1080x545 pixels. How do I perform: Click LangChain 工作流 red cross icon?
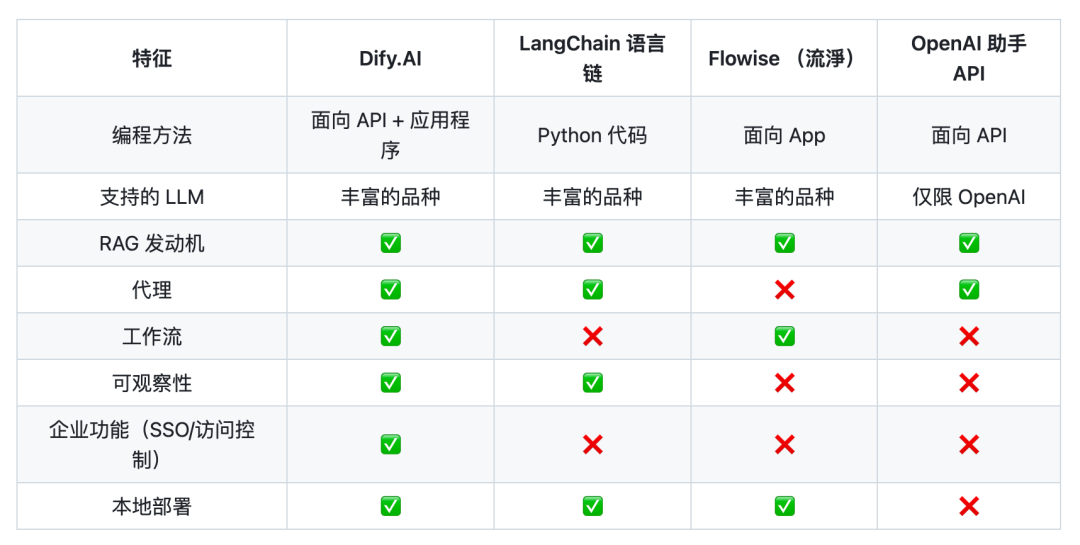point(592,336)
